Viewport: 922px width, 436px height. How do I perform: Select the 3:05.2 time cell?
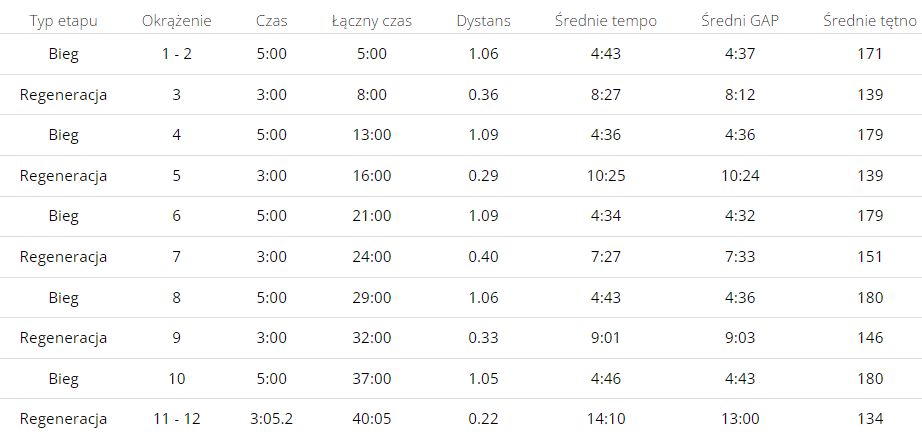[x=271, y=419]
